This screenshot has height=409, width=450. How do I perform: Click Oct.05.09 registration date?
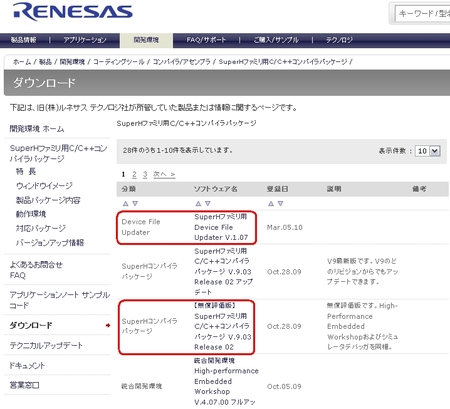[x=284, y=386]
